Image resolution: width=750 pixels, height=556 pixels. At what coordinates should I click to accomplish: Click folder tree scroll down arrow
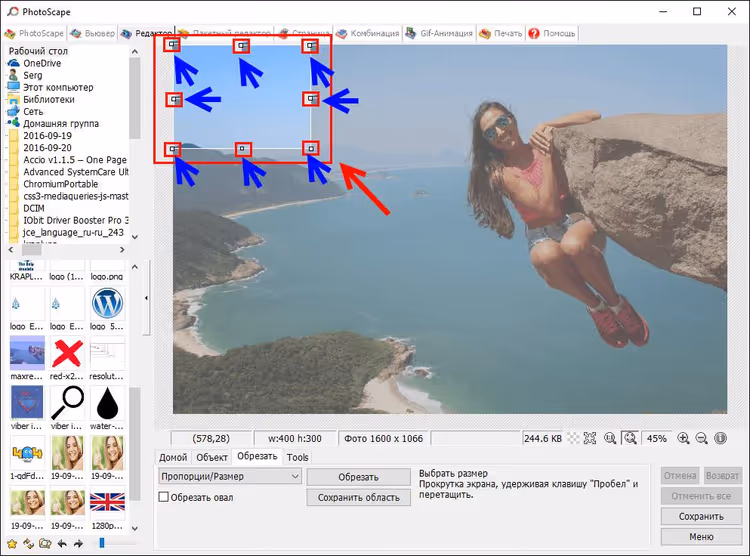(x=135, y=237)
